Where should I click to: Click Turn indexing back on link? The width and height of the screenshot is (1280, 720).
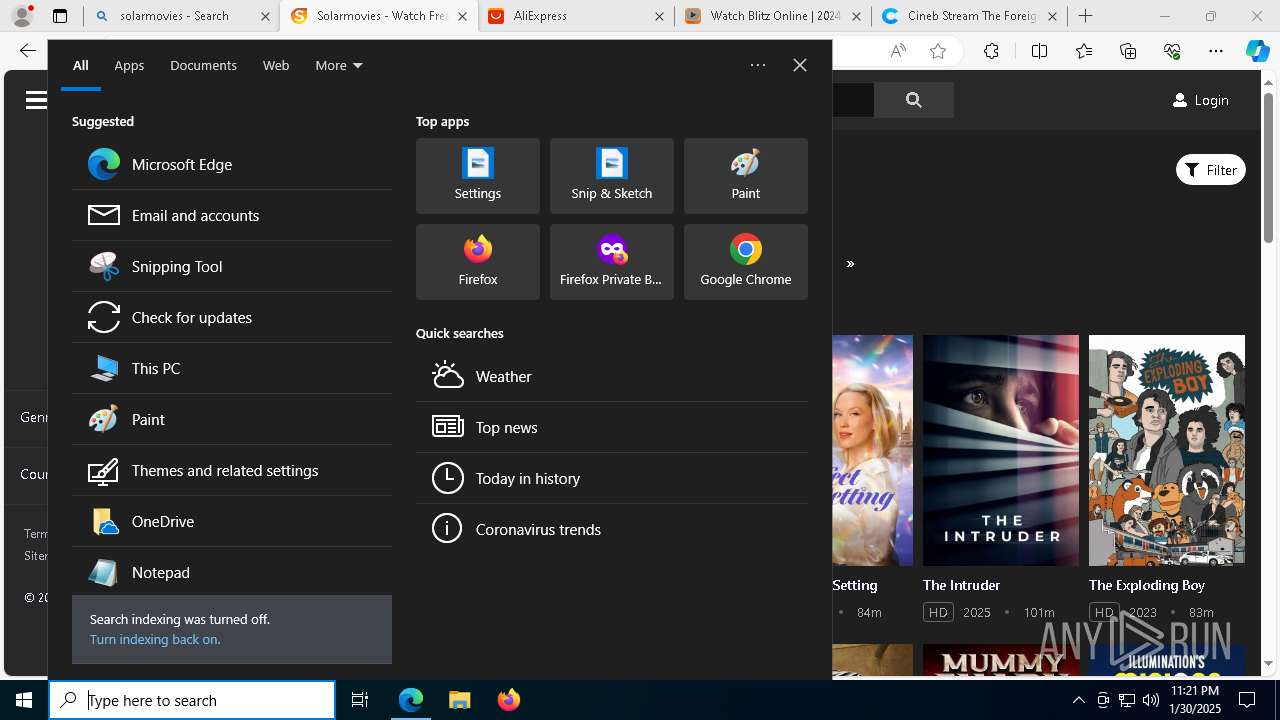tap(155, 639)
